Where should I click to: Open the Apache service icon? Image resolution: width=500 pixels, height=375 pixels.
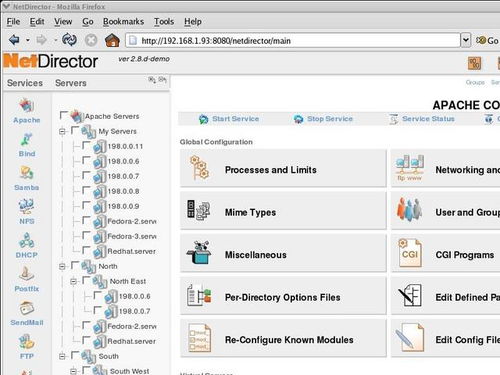tap(26, 105)
